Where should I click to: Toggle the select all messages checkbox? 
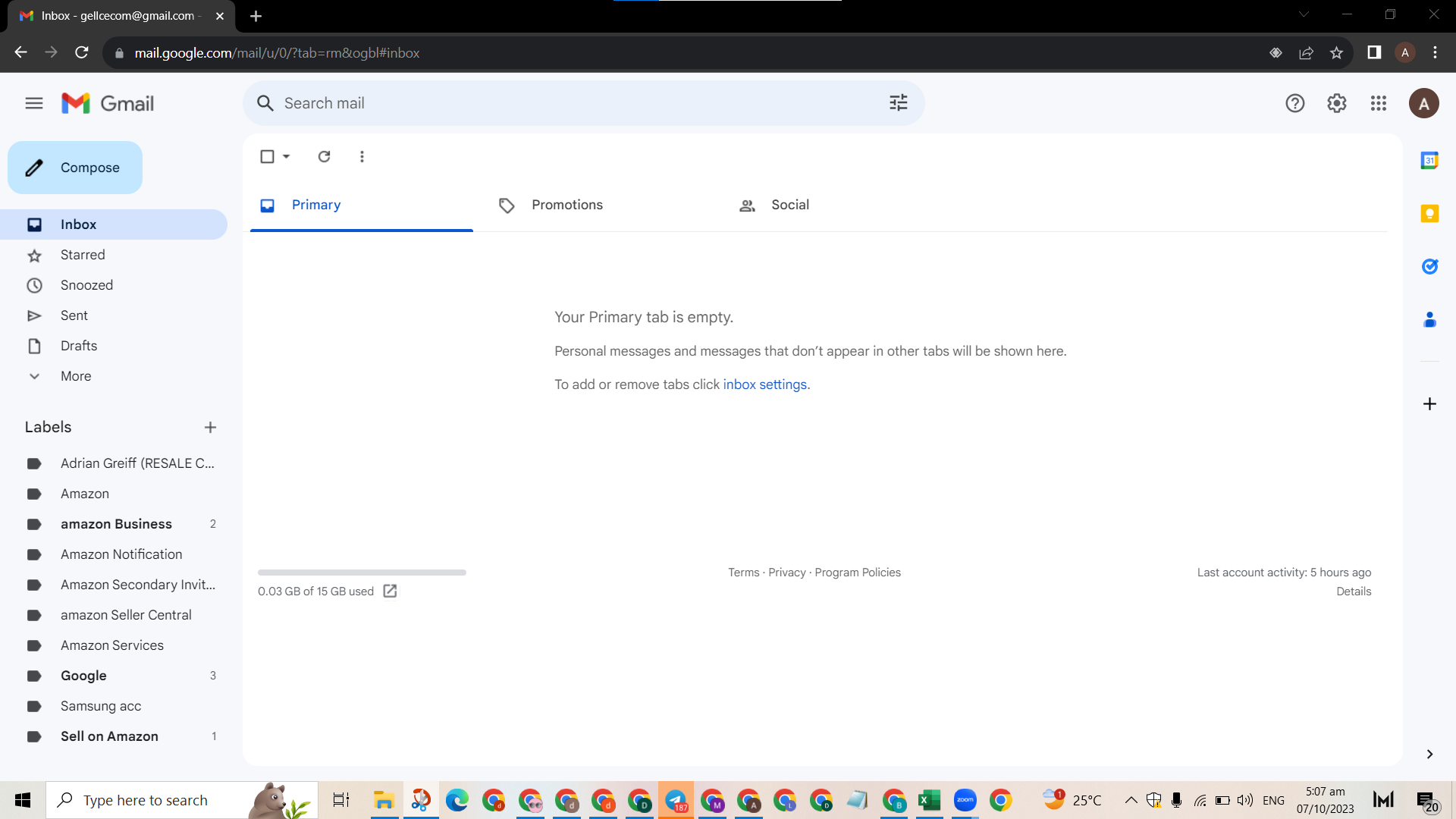(267, 156)
